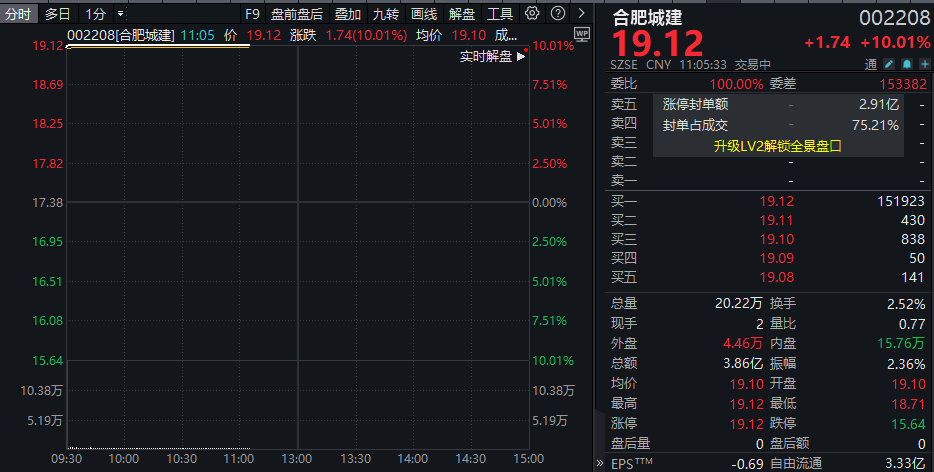Click 自由流通 value 3.33亿
Viewport: 934px width, 472px height.
[x=905, y=463]
